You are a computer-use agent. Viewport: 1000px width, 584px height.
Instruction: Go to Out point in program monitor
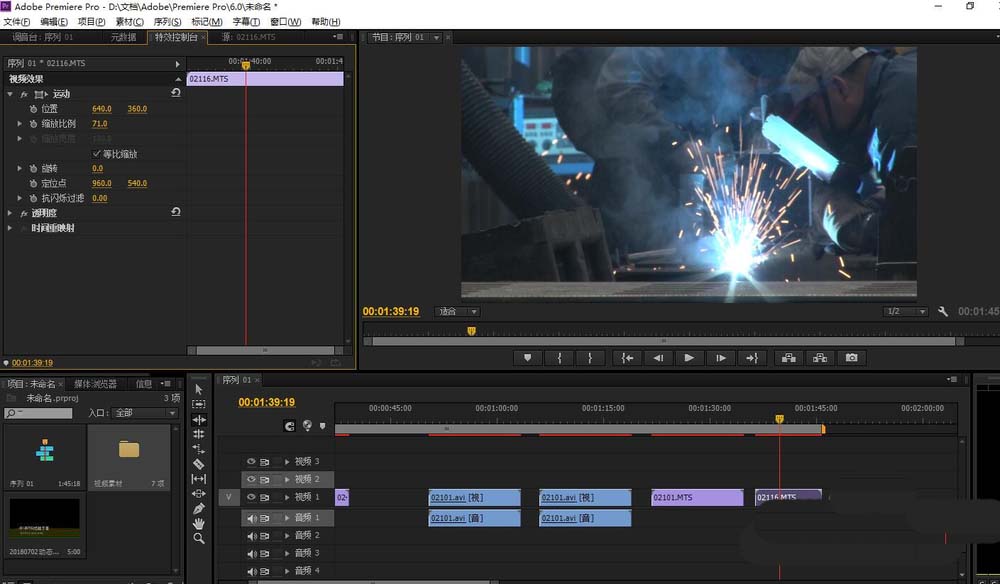[752, 358]
